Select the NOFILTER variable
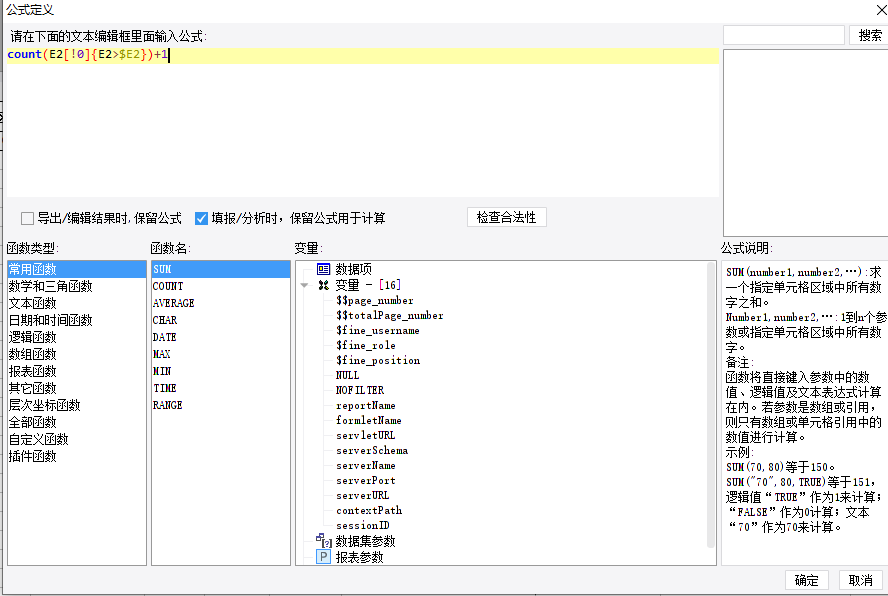This screenshot has height=596, width=888. (x=360, y=390)
